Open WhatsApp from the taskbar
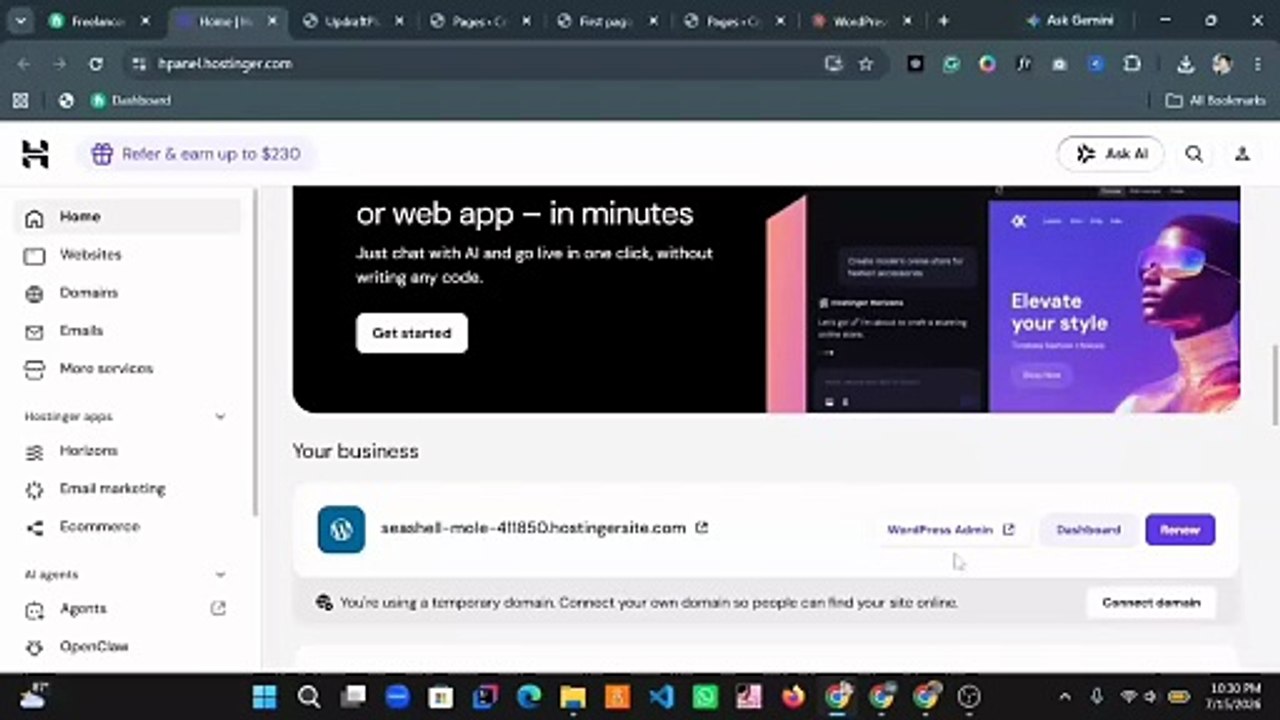The width and height of the screenshot is (1280, 720). 705,697
